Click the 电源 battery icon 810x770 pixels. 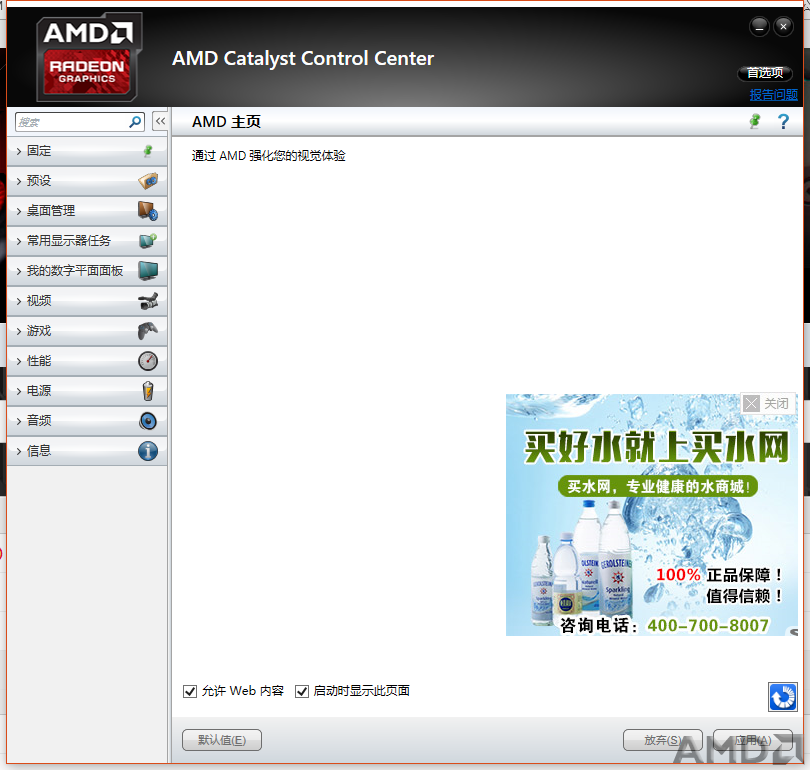[148, 391]
